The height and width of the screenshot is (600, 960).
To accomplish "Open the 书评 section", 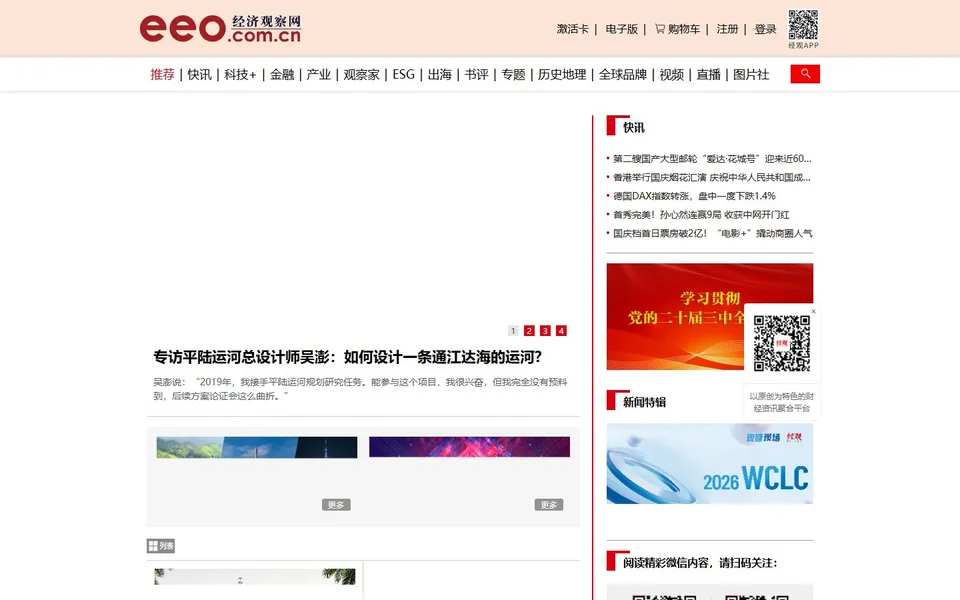I will click(476, 75).
